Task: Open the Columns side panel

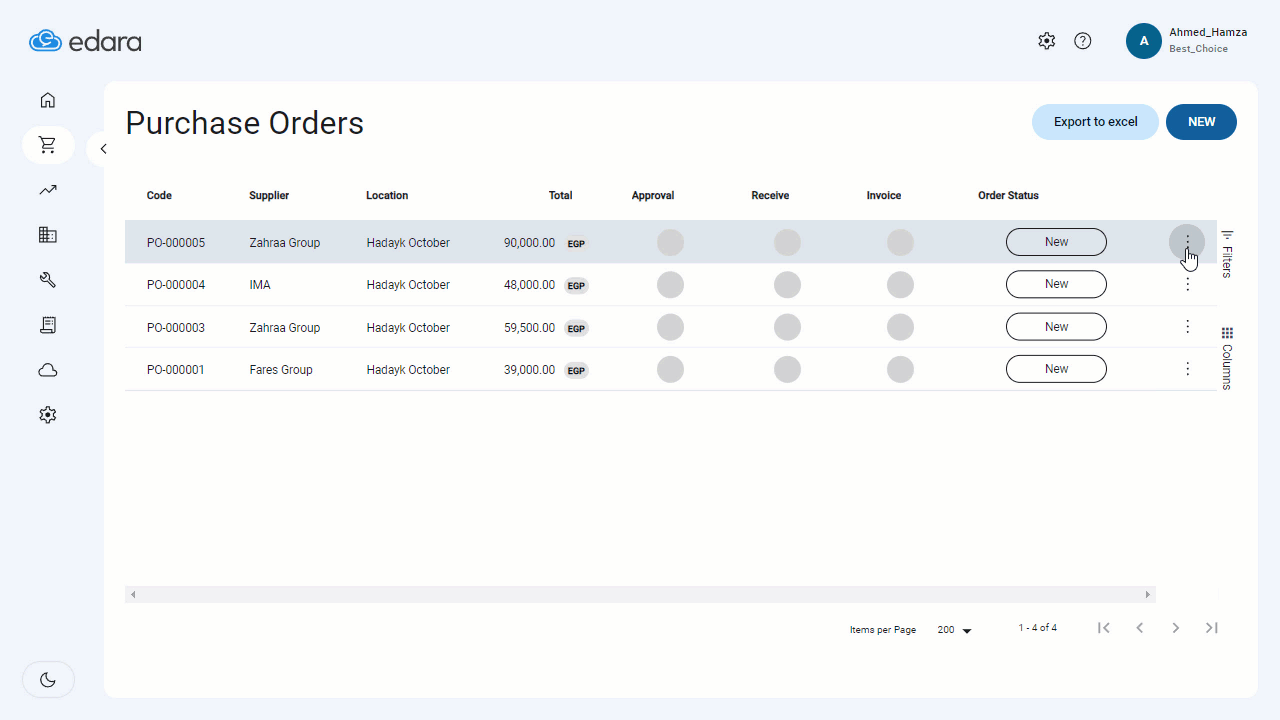Action: tap(1227, 358)
